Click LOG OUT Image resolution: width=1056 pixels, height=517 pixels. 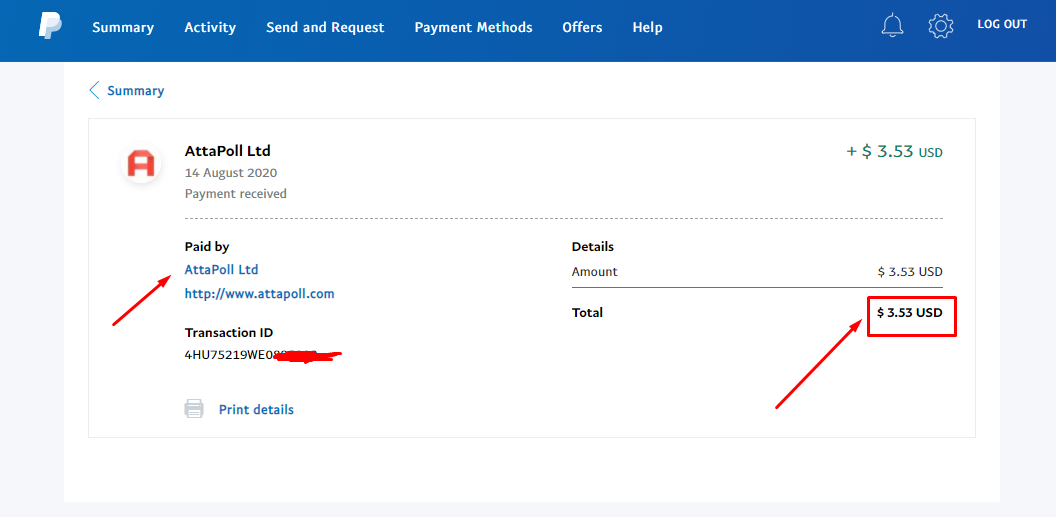click(1002, 24)
